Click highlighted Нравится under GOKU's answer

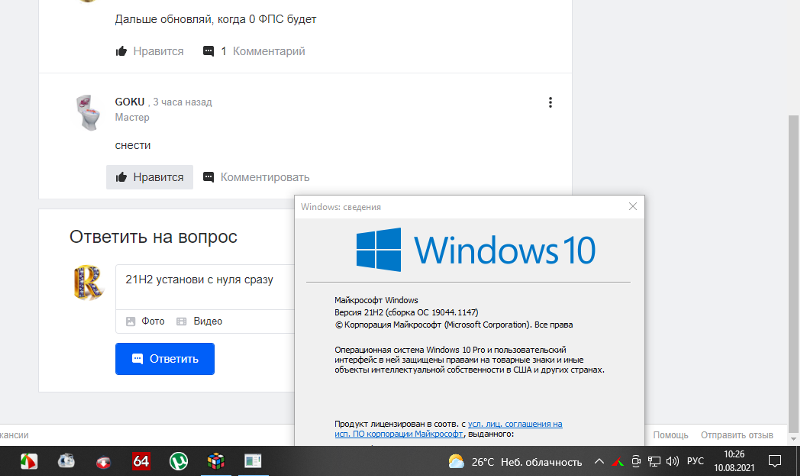pos(149,177)
